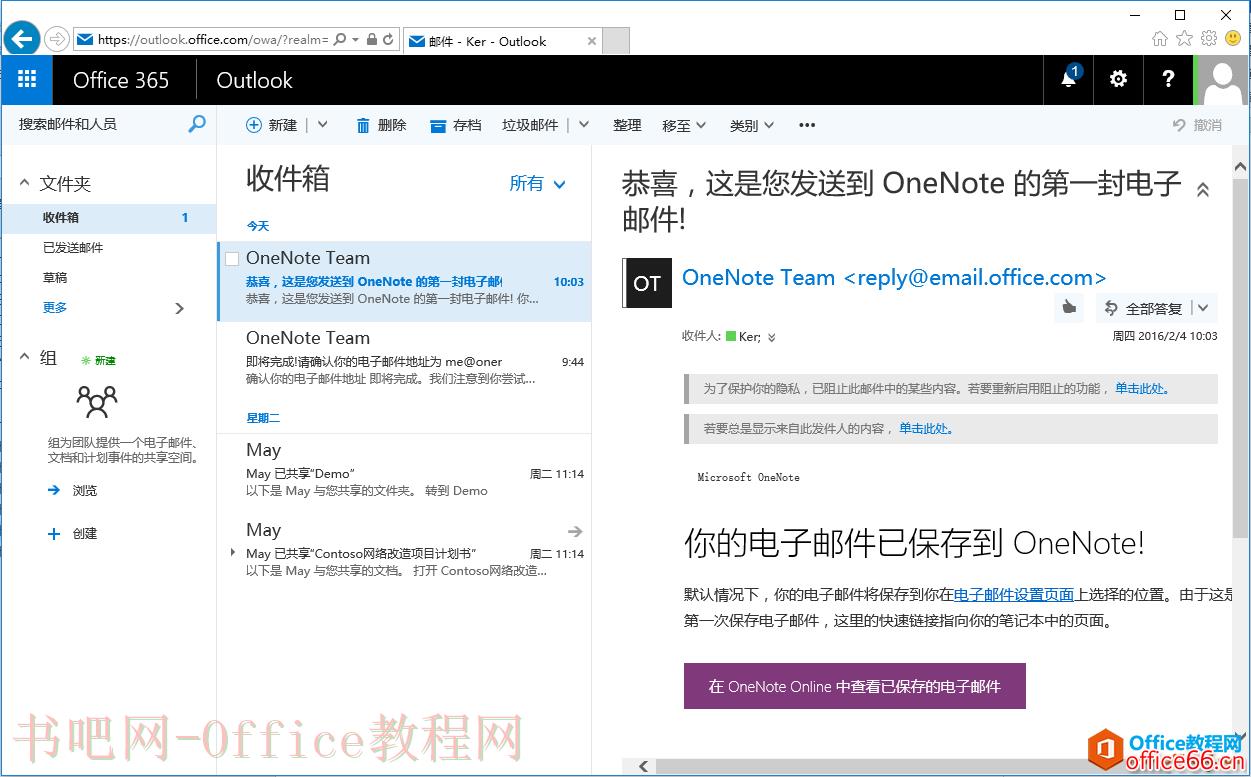1251x777 pixels.
Task: Click the groups people icon
Action: pos(97,401)
